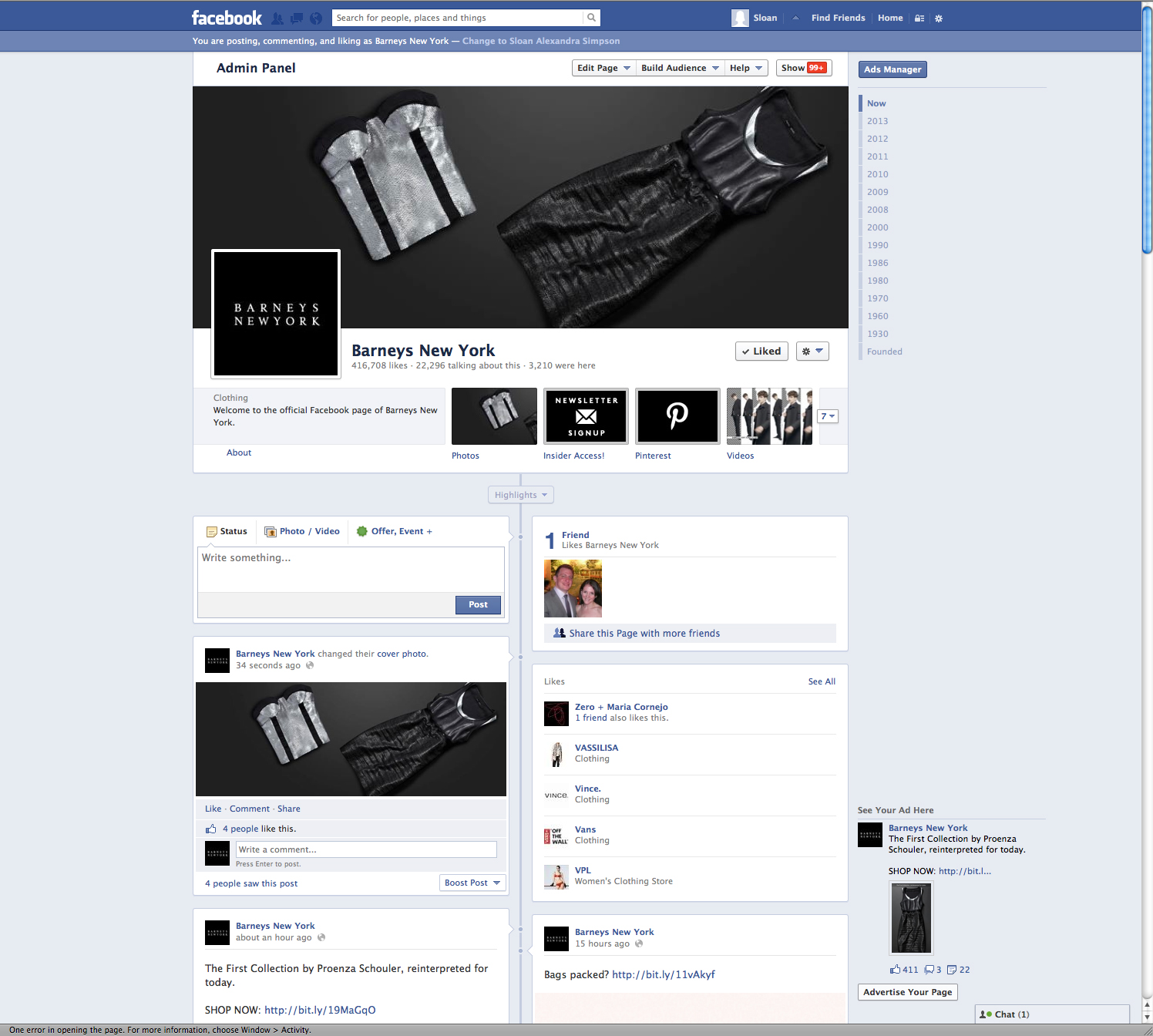Viewport: 1153px width, 1036px height.
Task: Click the ad dress image thumbnail
Action: coord(911,918)
